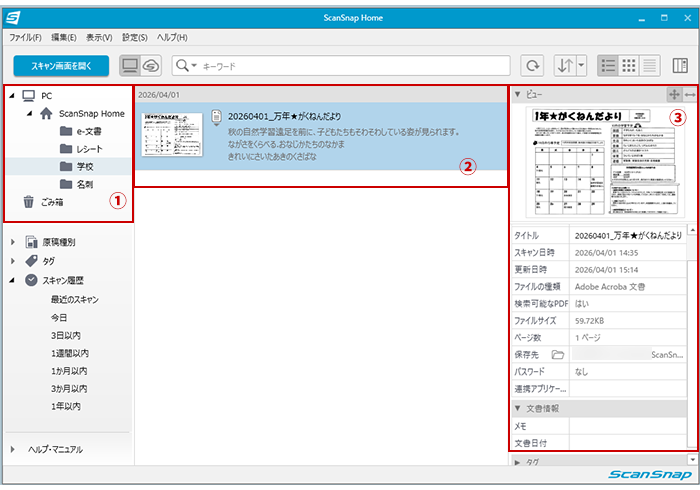Open the sort criteria dropdown arrow

[581, 66]
